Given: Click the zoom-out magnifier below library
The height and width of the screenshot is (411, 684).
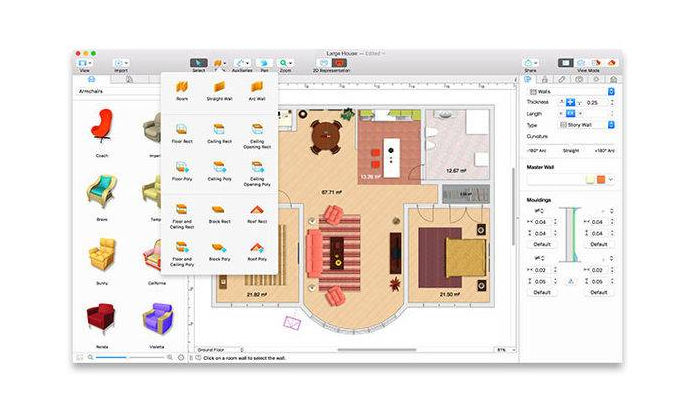Looking at the screenshot, I should [x=90, y=357].
